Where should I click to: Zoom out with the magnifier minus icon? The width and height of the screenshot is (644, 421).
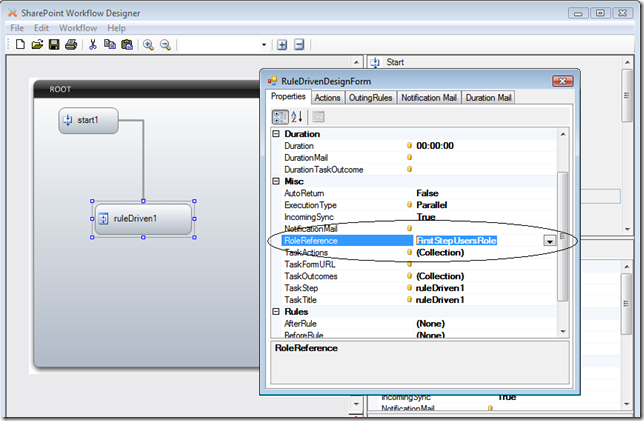[165, 44]
